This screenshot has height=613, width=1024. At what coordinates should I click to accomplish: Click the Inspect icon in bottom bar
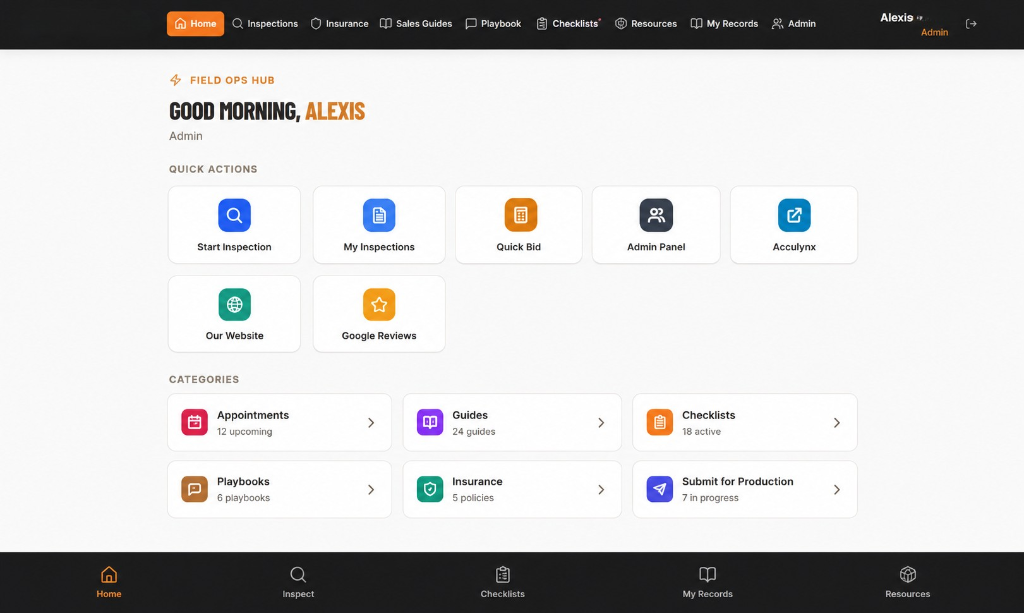pyautogui.click(x=298, y=574)
